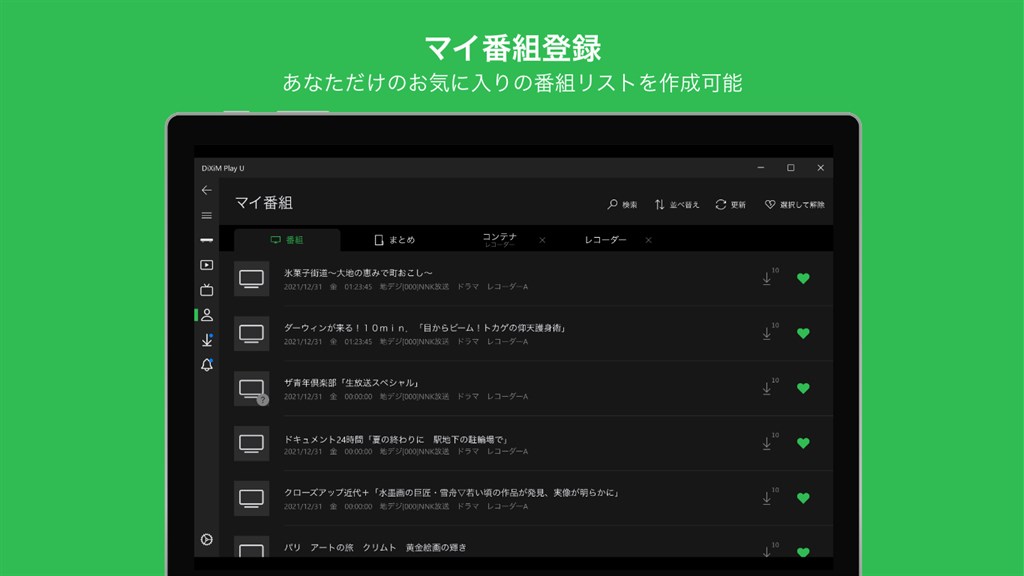Open the video playback icon in sidebar
The image size is (1024, 576).
[x=206, y=265]
